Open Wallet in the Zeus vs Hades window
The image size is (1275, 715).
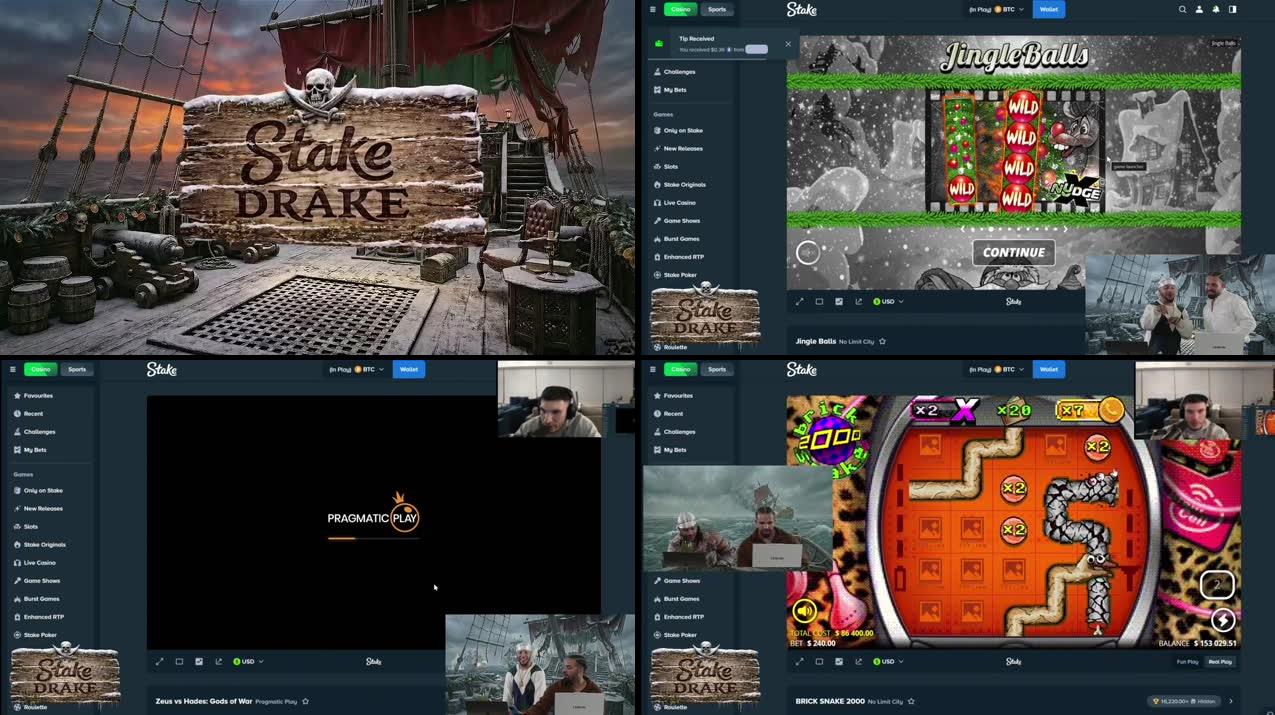pyautogui.click(x=409, y=369)
